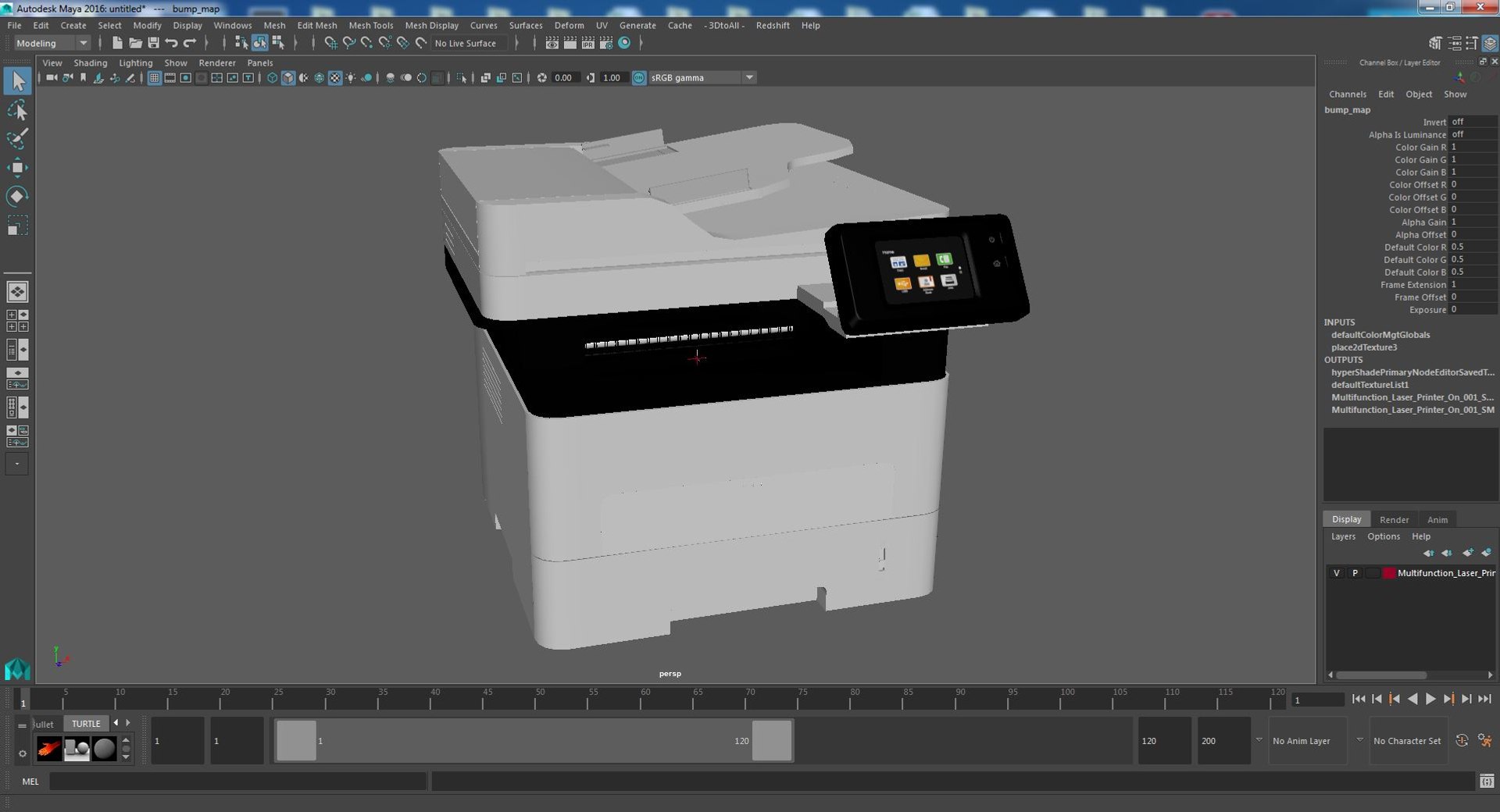Click range slider right handle

click(771, 740)
